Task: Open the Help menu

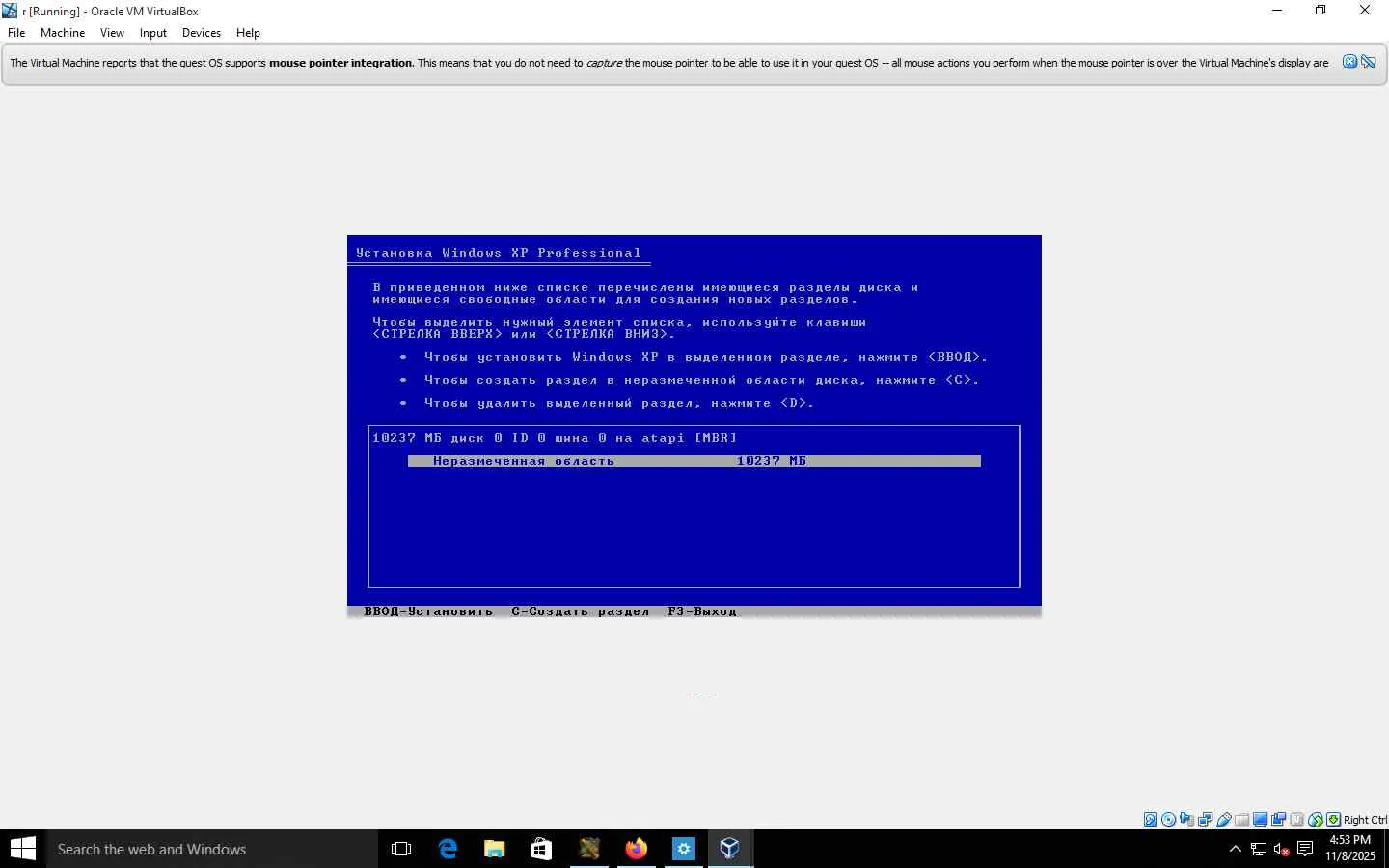Action: [248, 33]
